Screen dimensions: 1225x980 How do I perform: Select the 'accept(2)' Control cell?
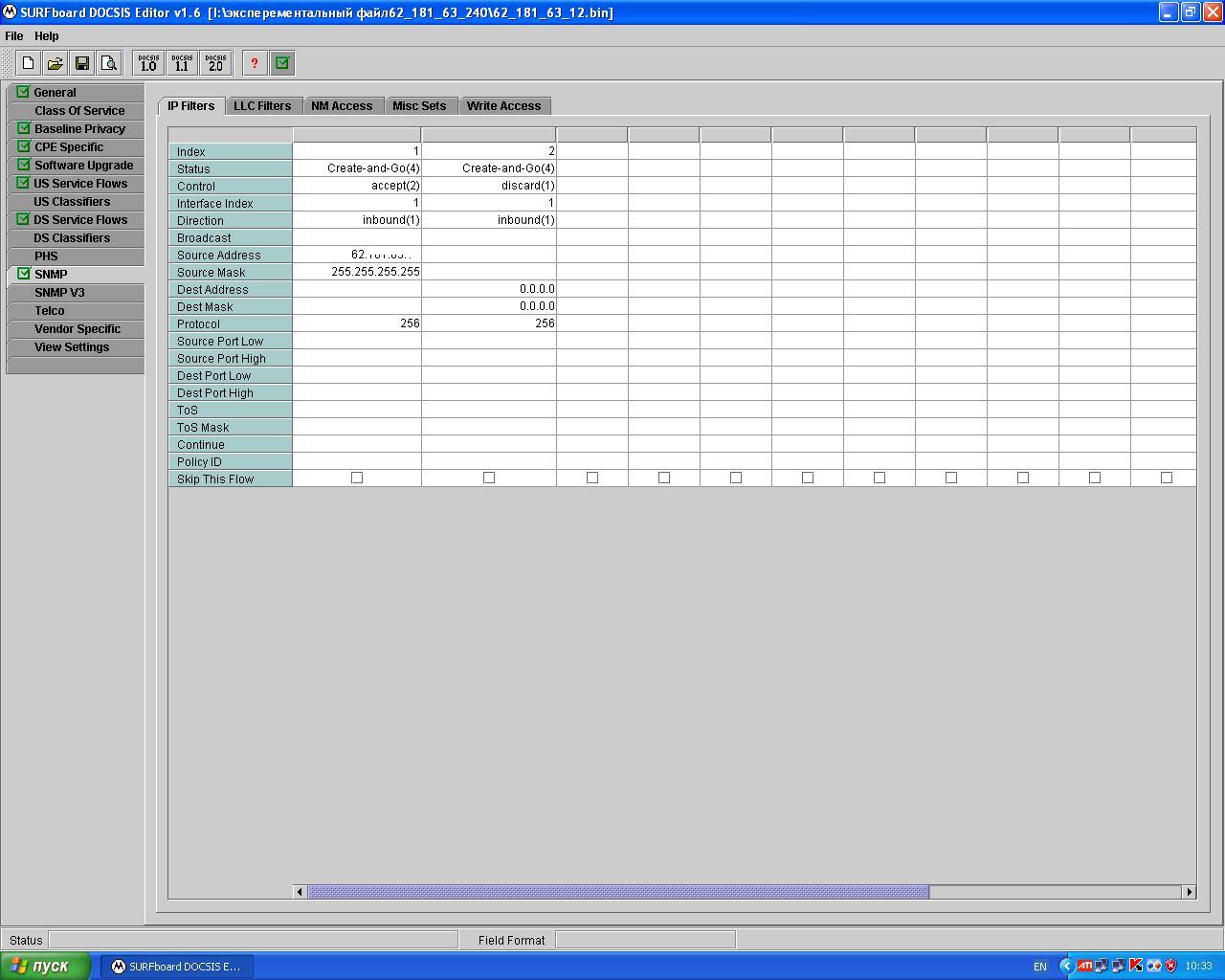(357, 186)
